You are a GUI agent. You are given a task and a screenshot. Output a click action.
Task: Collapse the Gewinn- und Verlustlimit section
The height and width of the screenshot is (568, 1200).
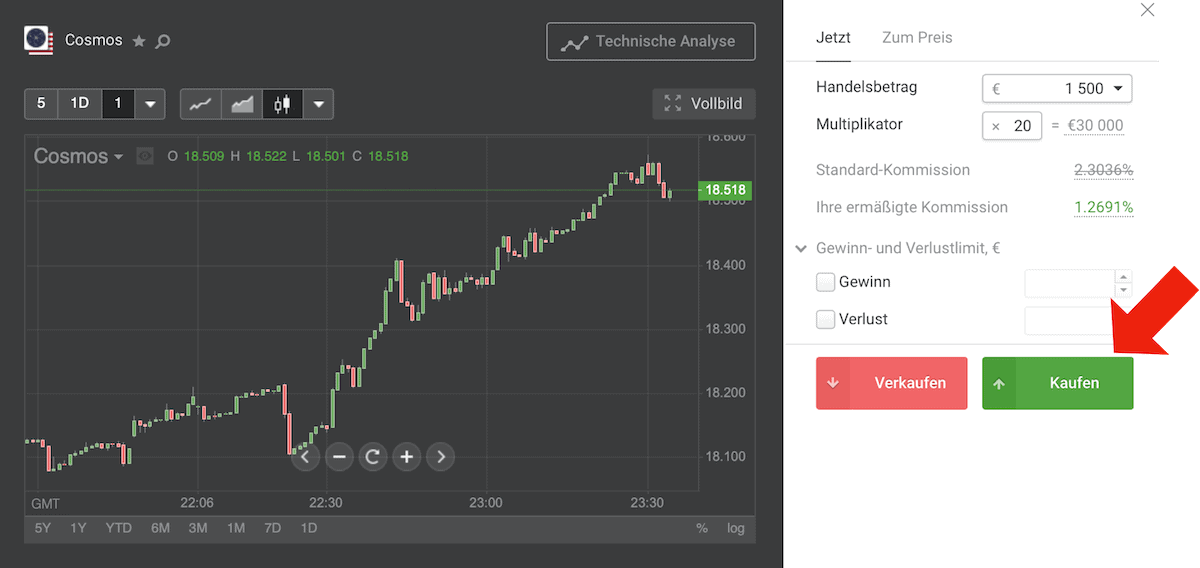point(801,248)
